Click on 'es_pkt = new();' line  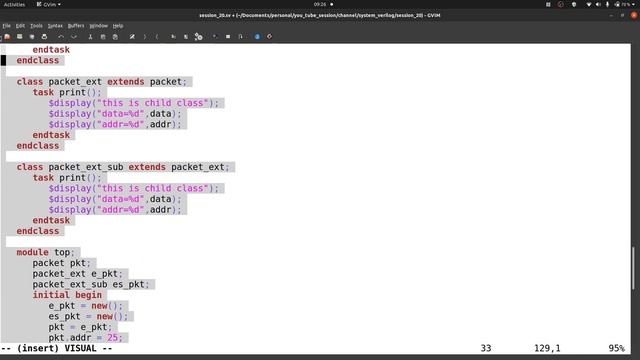pyautogui.click(x=88, y=316)
